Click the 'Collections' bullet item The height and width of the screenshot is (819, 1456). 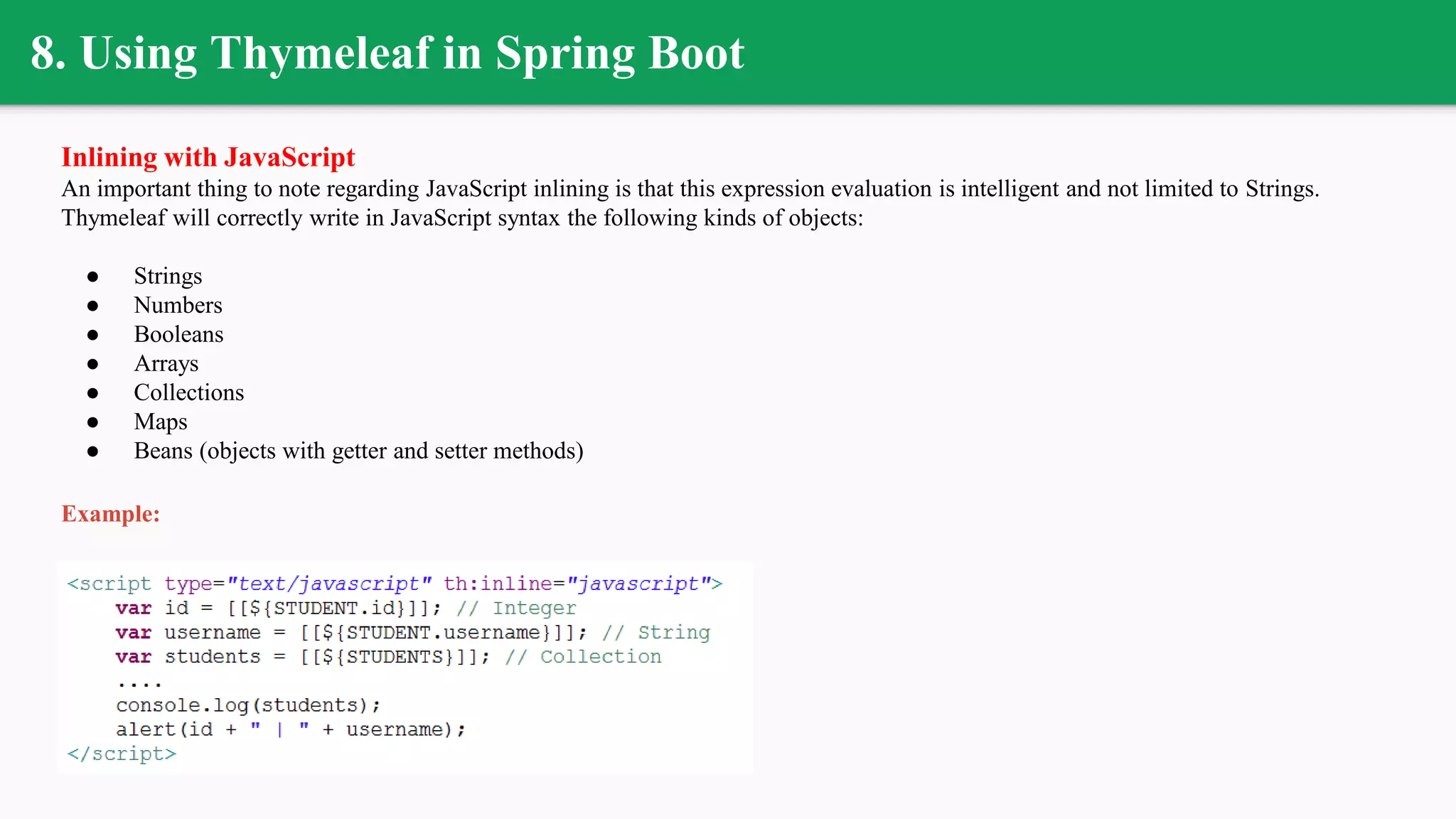188,392
